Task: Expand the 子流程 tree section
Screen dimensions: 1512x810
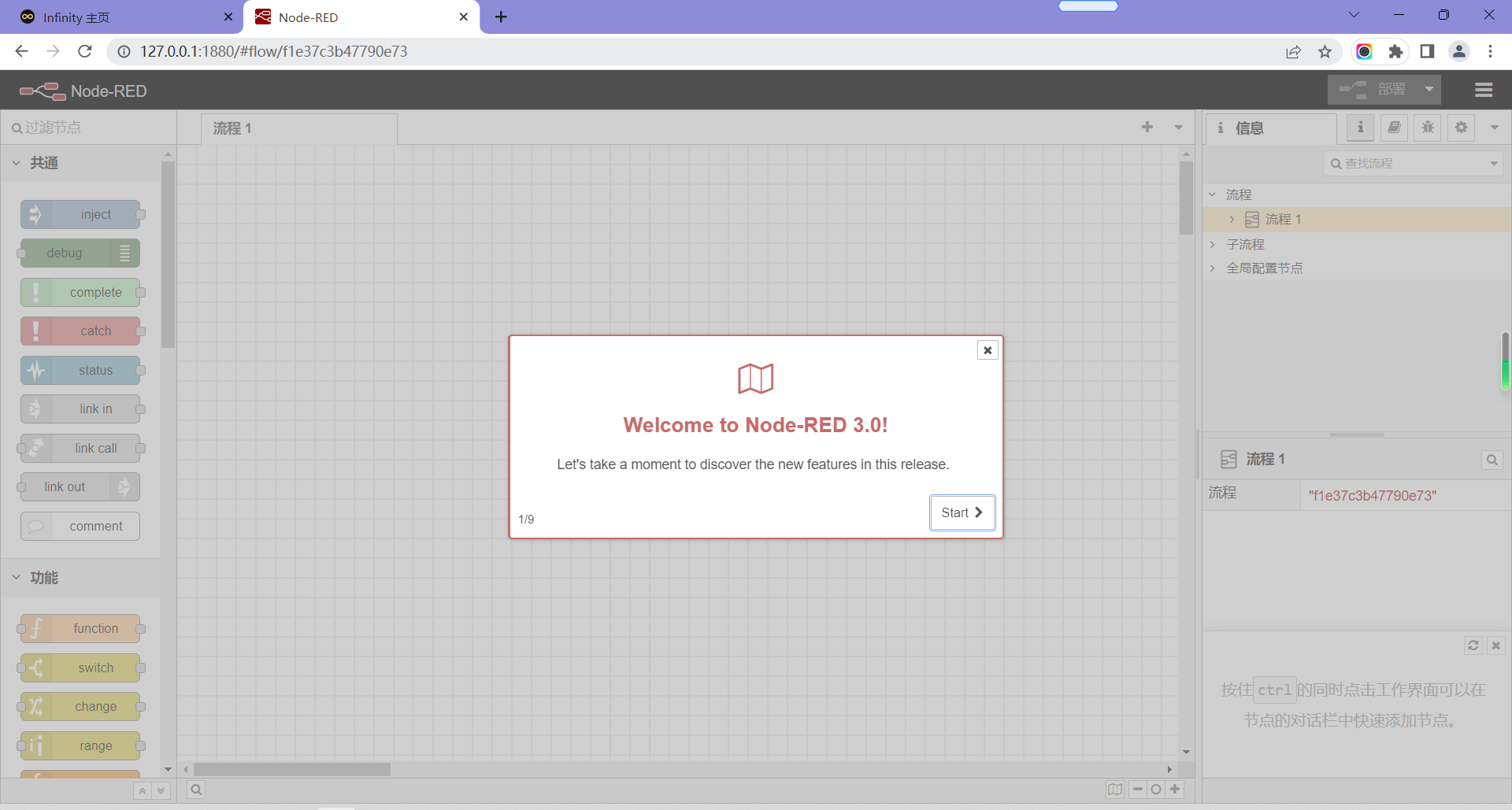Action: (1213, 244)
